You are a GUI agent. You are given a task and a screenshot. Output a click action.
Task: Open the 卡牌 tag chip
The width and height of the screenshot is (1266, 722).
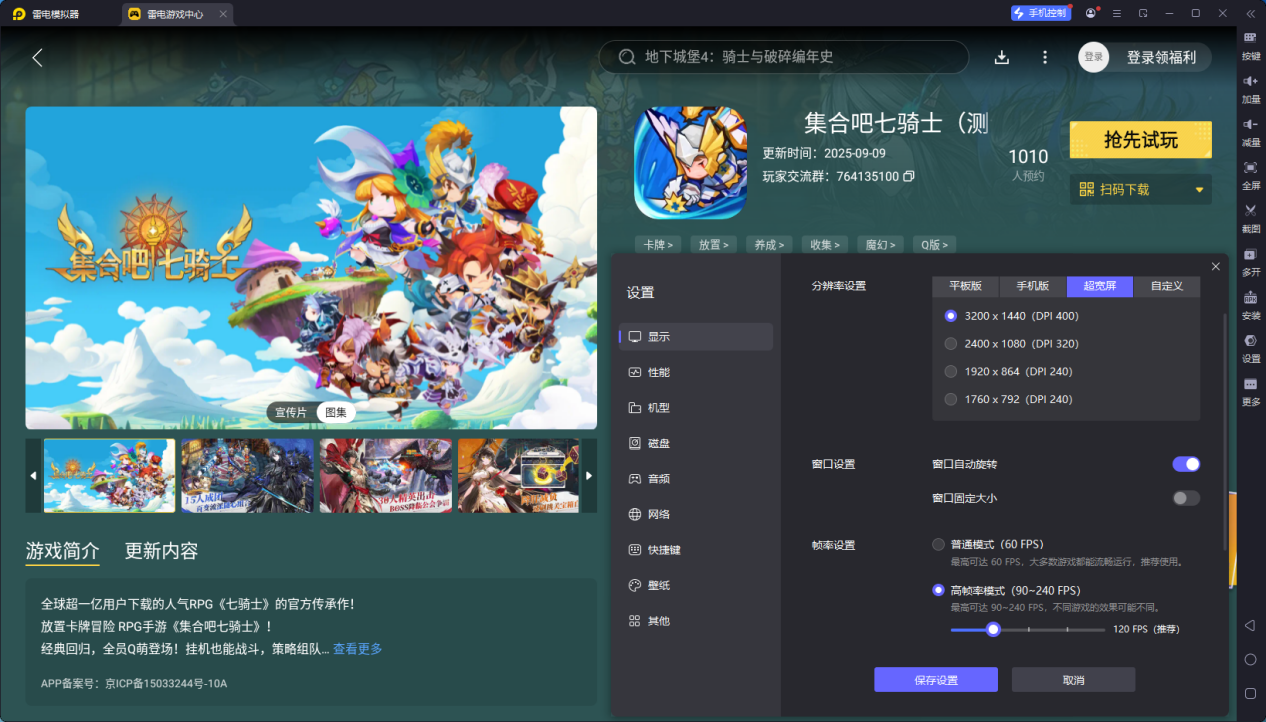point(658,244)
